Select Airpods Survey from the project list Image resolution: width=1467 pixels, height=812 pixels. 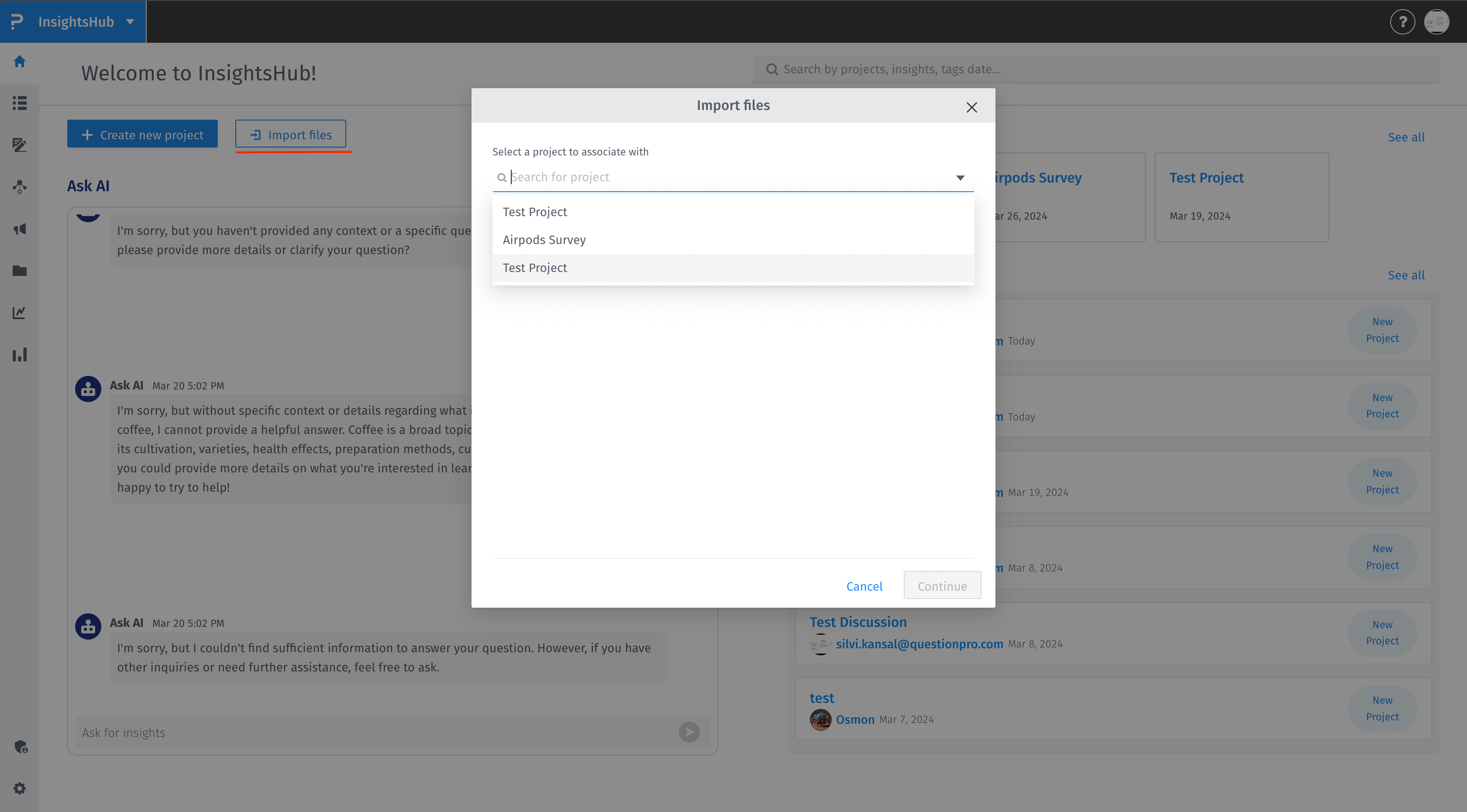click(544, 240)
